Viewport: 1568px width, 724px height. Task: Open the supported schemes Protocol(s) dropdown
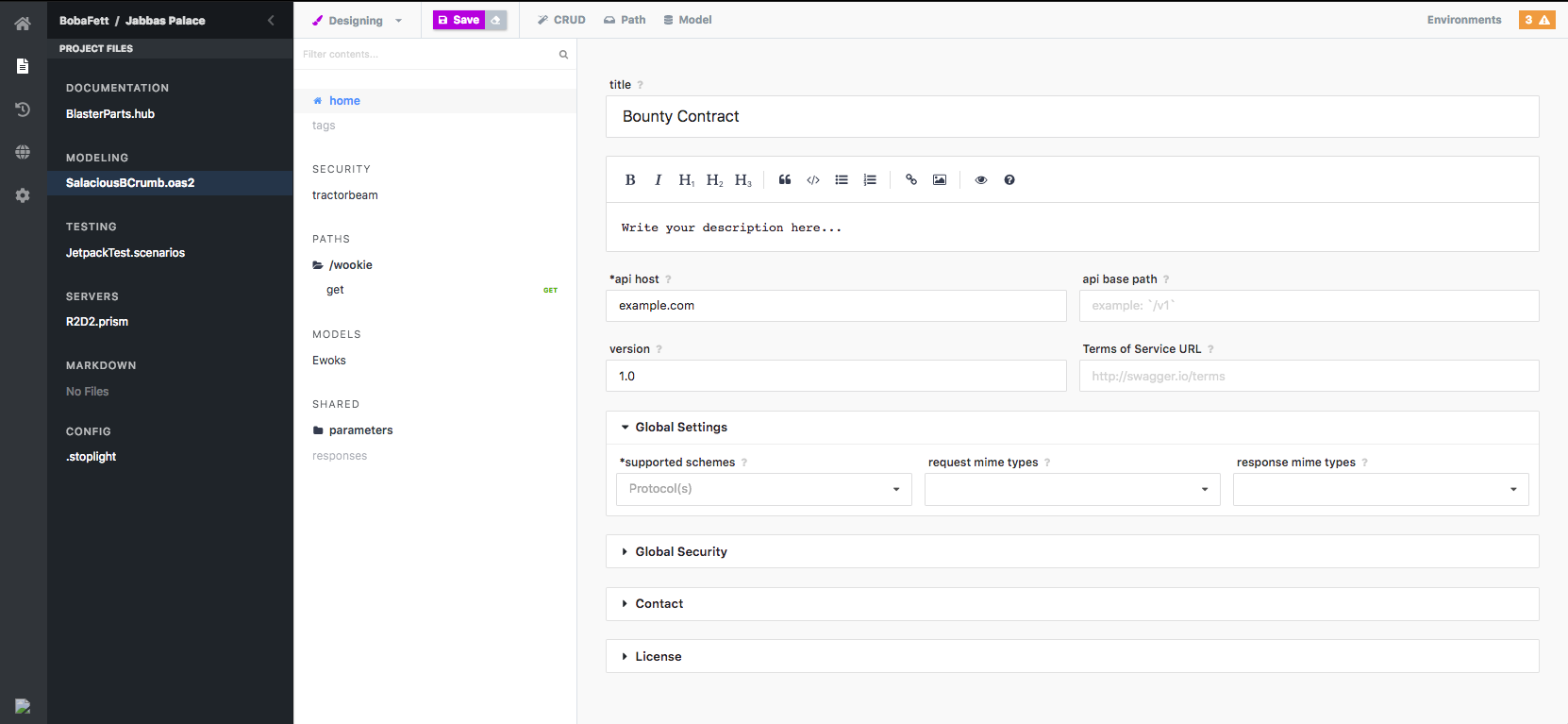[763, 489]
